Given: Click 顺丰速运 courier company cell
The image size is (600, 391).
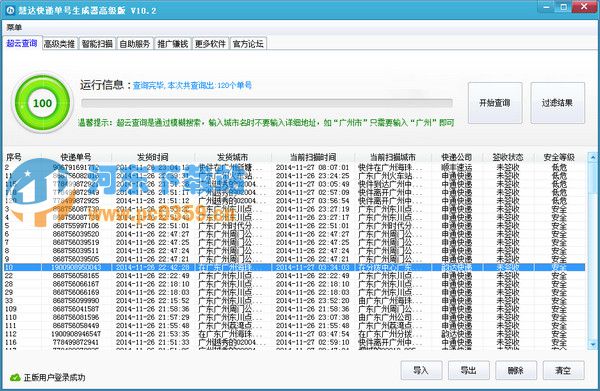Looking at the screenshot, I should (x=457, y=168).
